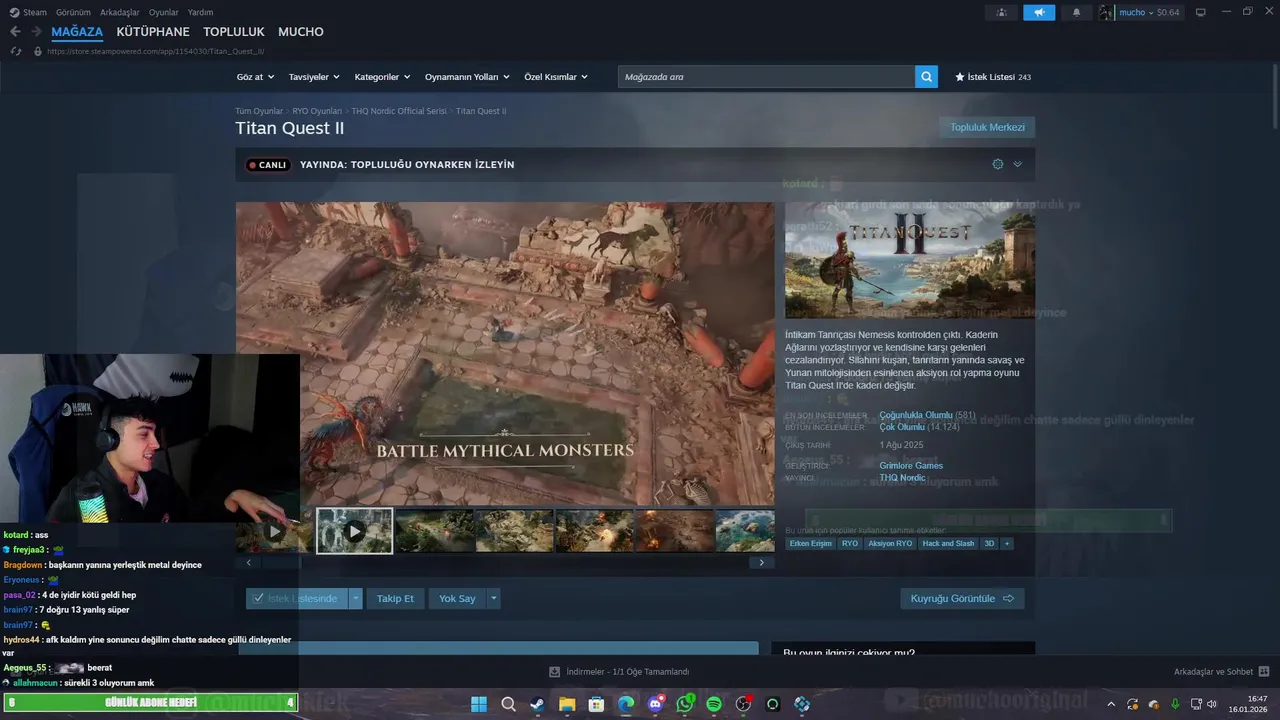Click the thumbnail strip scrollbar track
1280x720 pixels.
tap(505, 563)
